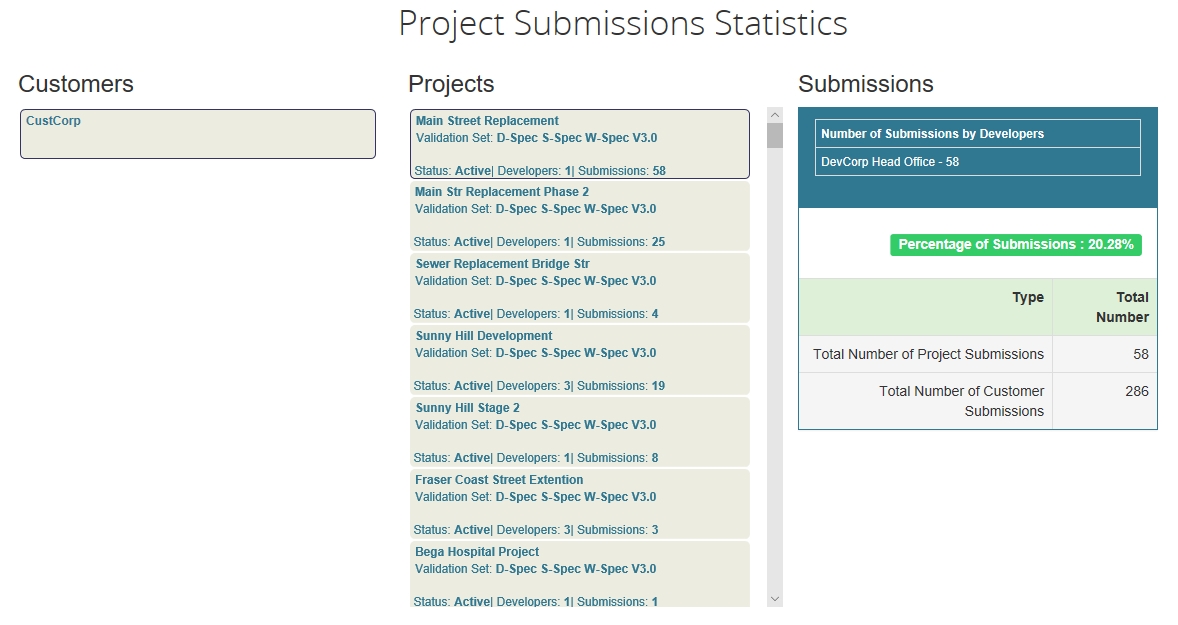Select the Sunny Hill Development project
The width and height of the screenshot is (1178, 625).
579,360
